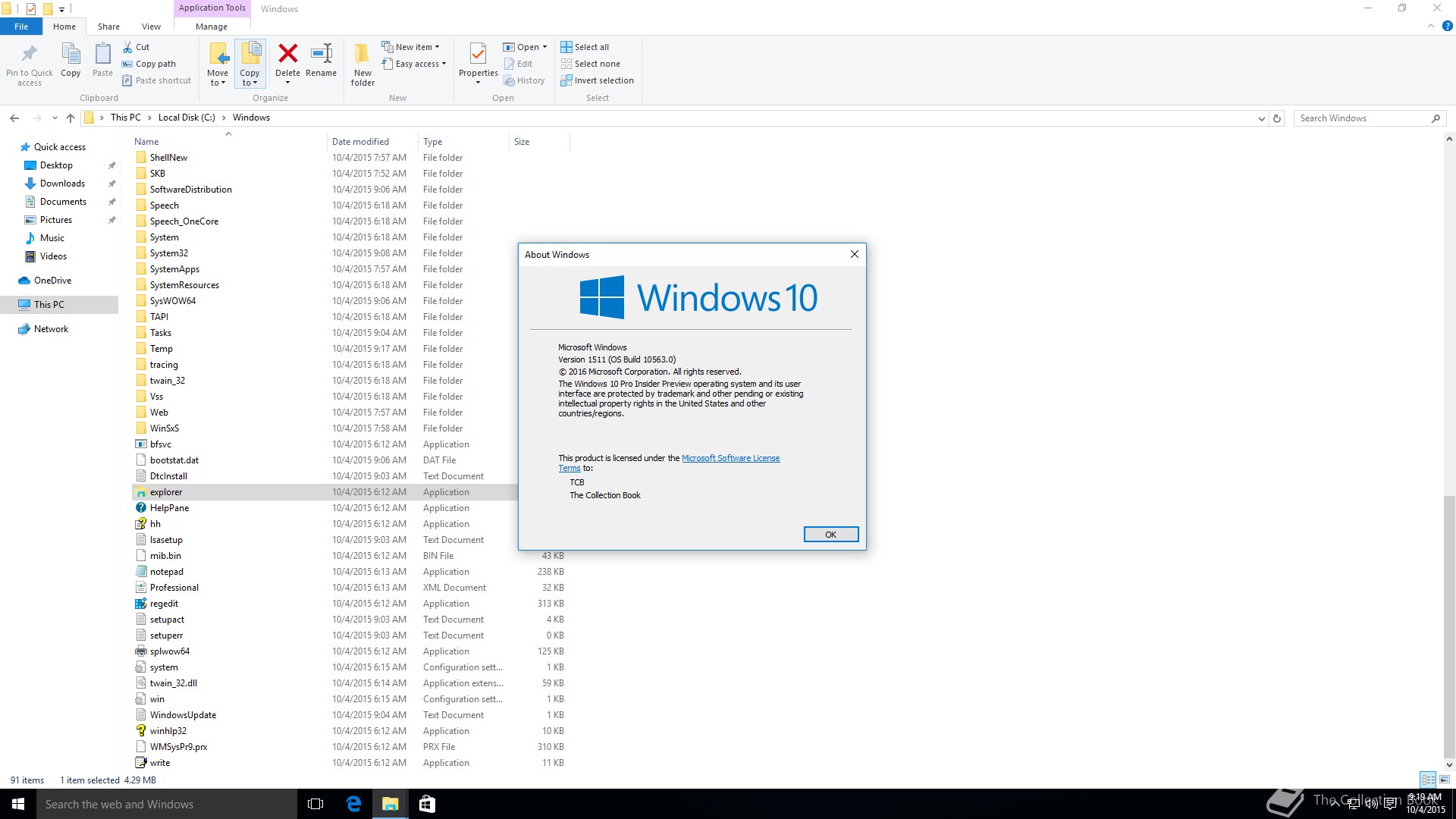Screen dimensions: 1456x819
Task: Click the Rename icon
Action: pyautogui.click(x=322, y=53)
